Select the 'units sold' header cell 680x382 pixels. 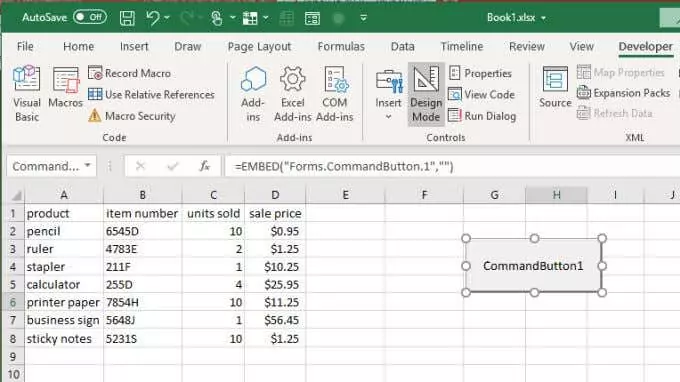[x=213, y=213]
